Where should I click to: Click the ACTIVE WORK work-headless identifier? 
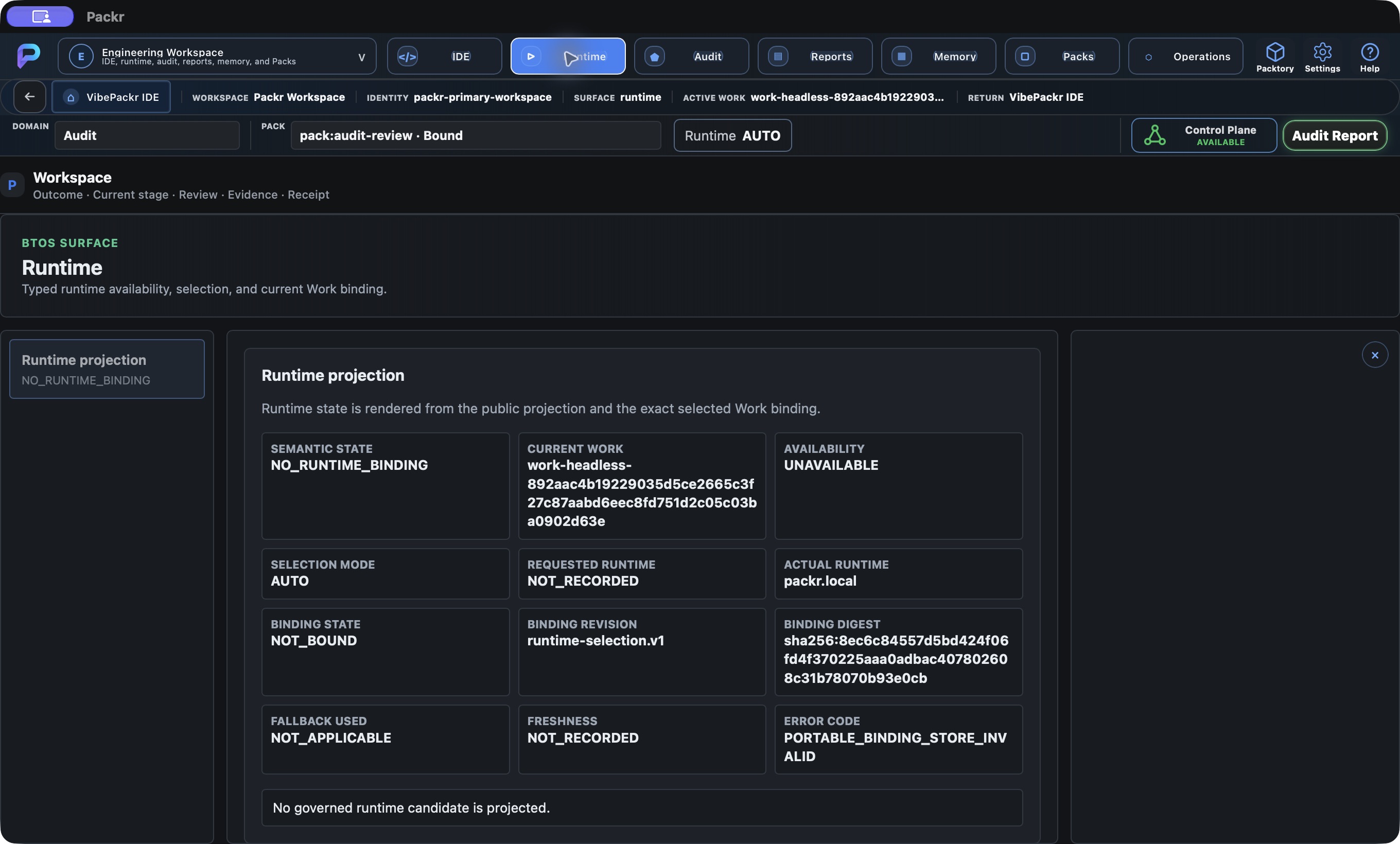click(x=813, y=97)
